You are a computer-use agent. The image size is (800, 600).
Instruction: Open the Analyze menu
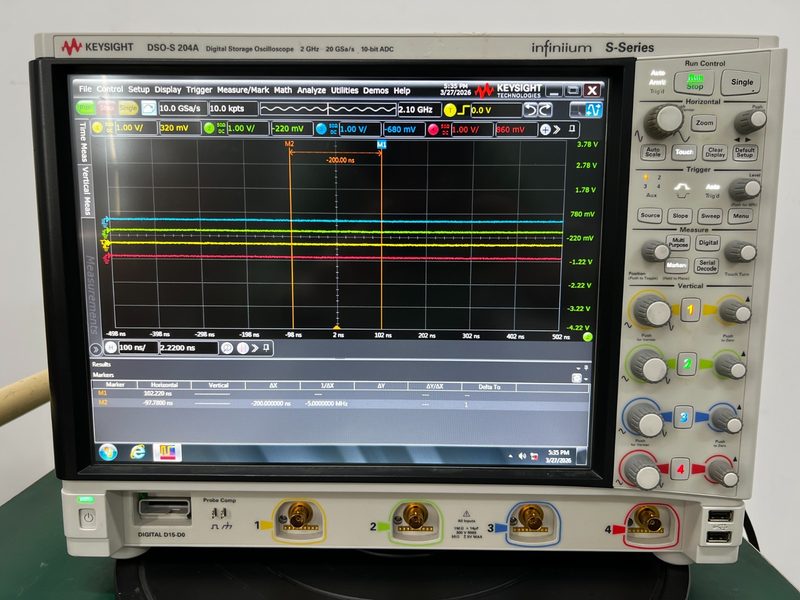[311, 90]
